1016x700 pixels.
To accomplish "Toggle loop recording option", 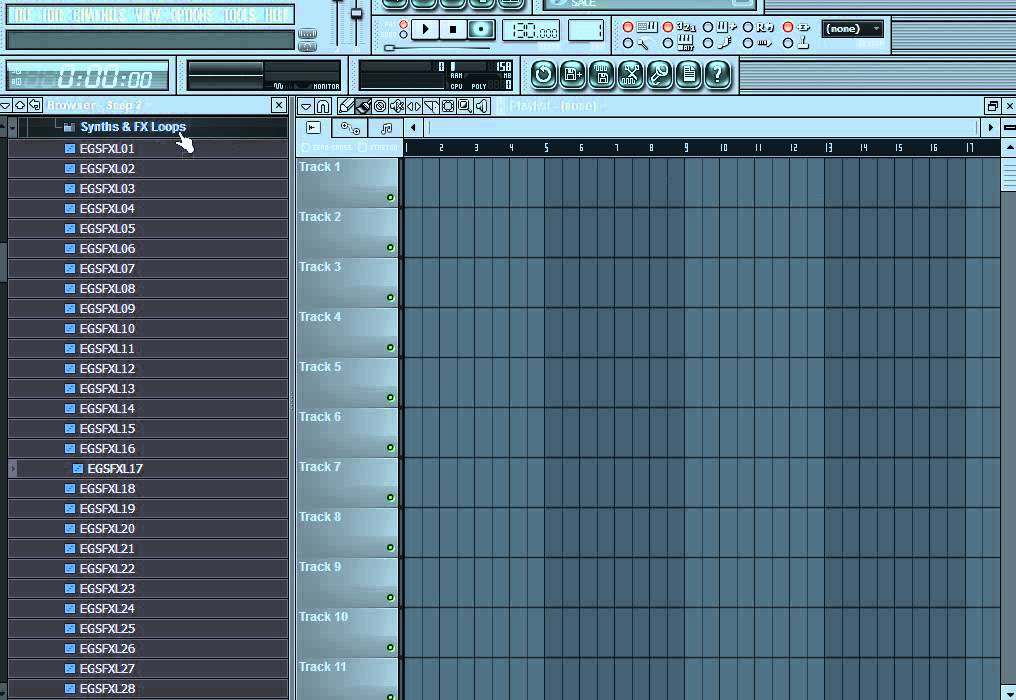I will coord(748,27).
